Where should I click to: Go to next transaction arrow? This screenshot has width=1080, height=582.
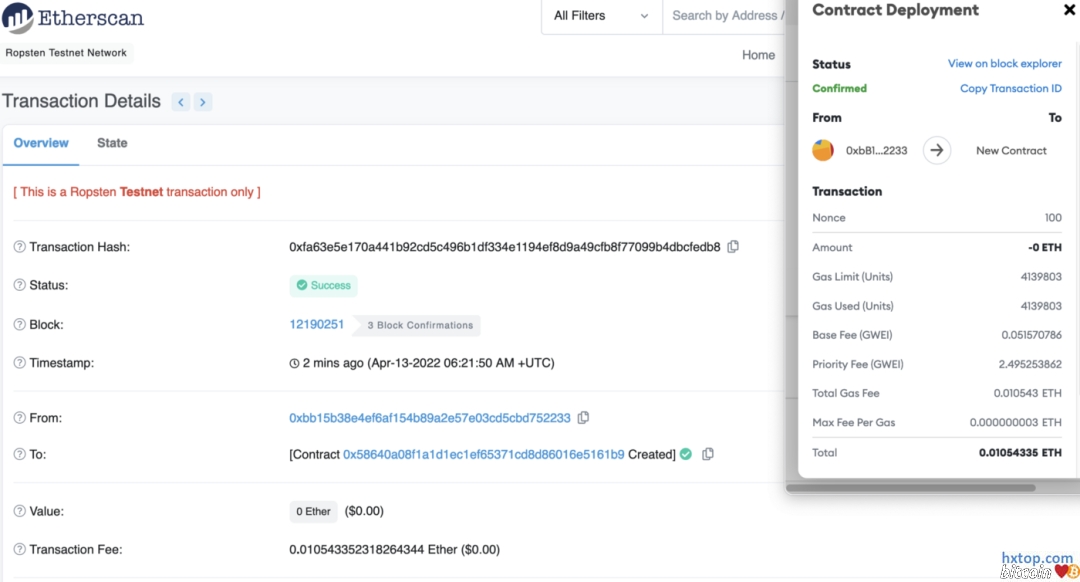click(203, 102)
